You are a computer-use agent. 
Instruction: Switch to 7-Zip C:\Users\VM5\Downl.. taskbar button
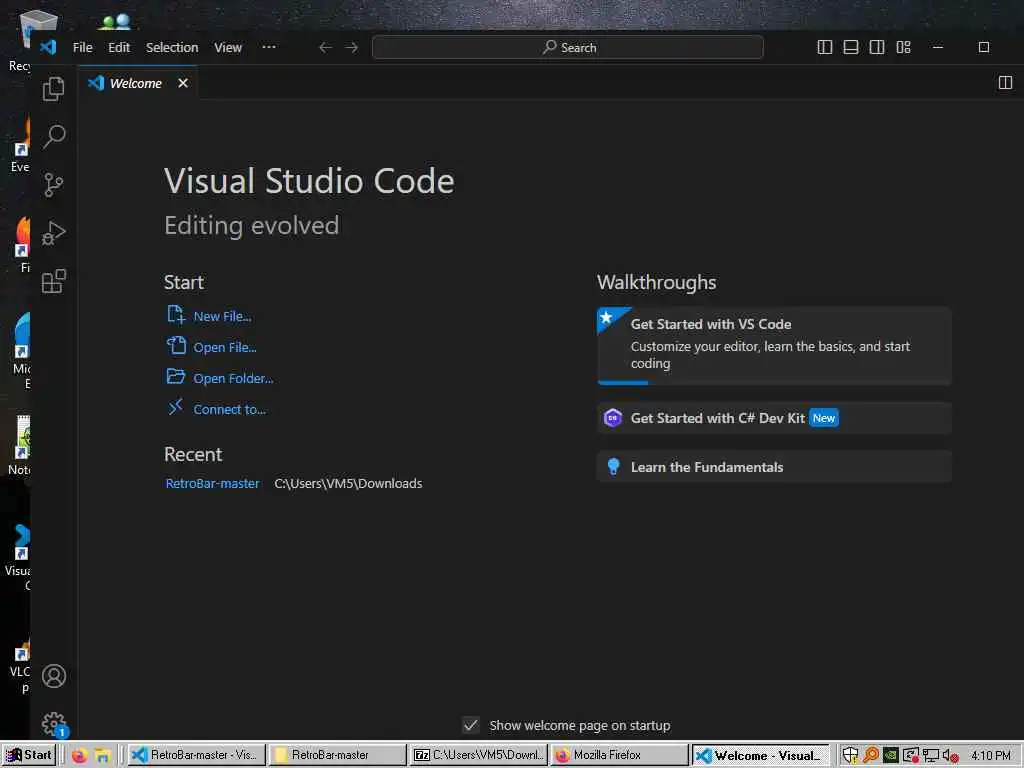point(479,755)
